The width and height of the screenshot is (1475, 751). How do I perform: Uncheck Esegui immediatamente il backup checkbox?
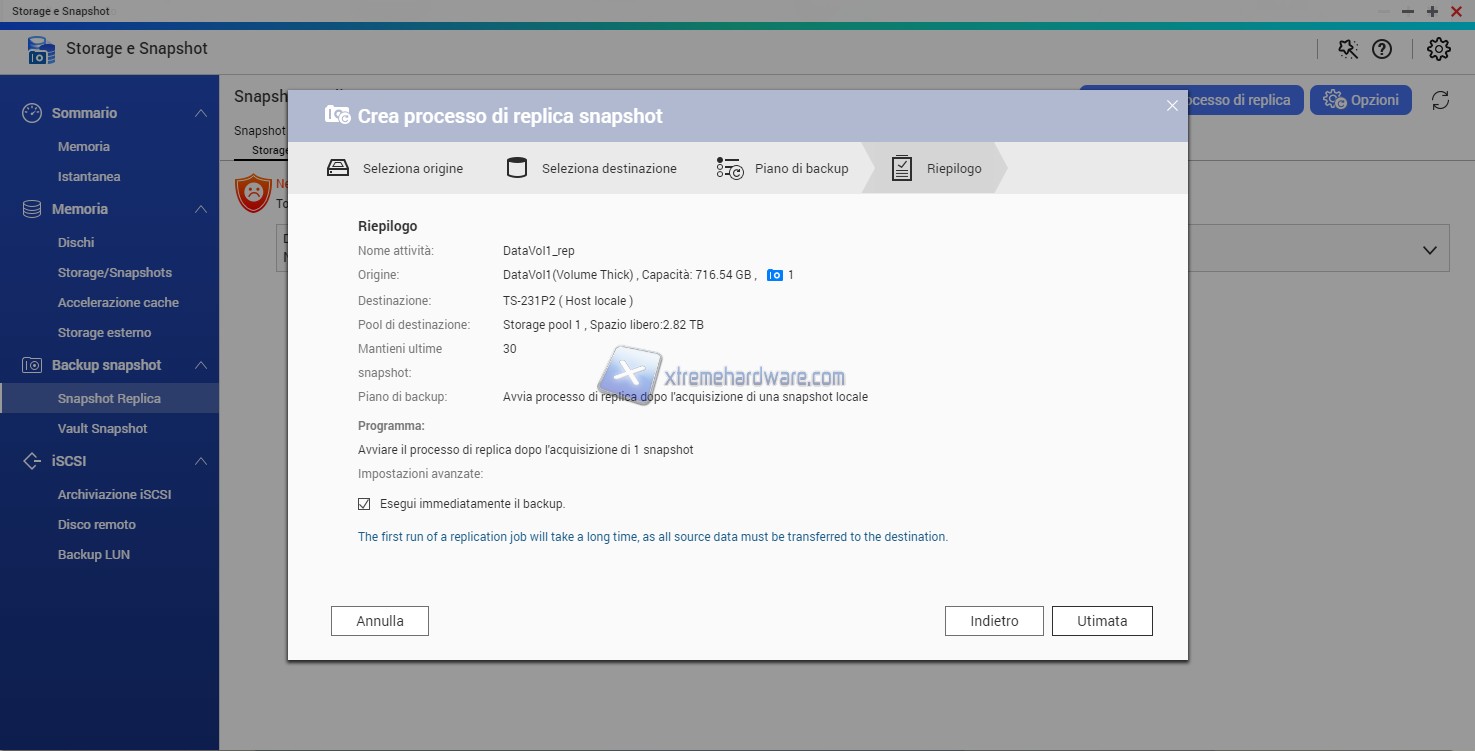(364, 504)
